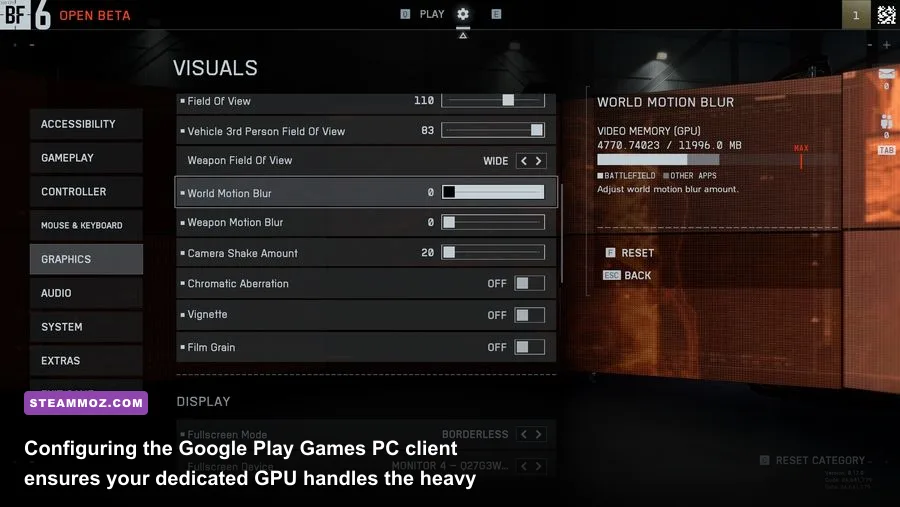
Task: Click the MONITOR 4 Fullscreen Device value
Action: coord(450,466)
